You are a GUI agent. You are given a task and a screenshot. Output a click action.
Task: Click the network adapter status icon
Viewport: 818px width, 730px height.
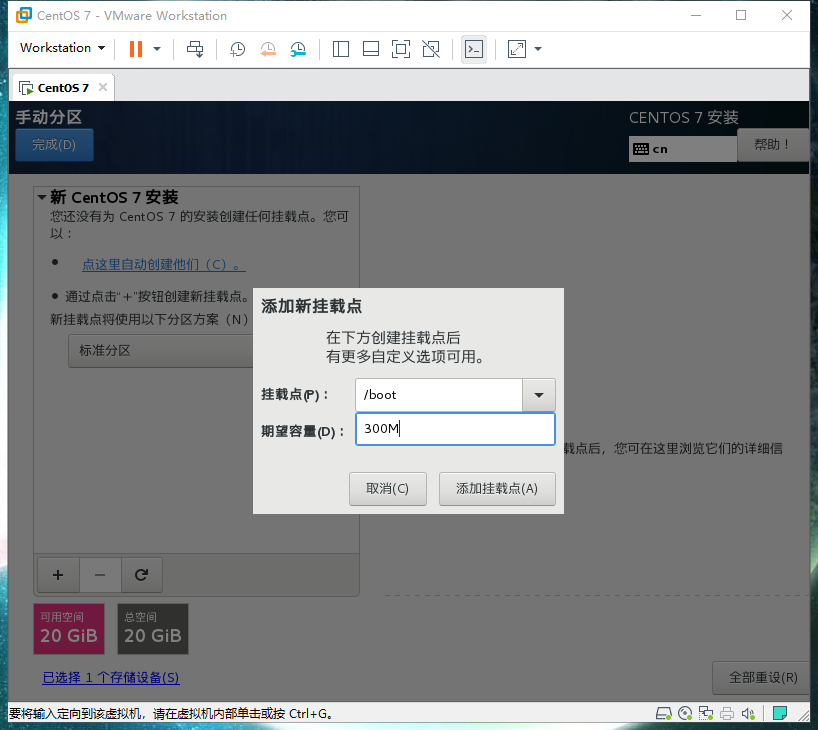(x=706, y=713)
